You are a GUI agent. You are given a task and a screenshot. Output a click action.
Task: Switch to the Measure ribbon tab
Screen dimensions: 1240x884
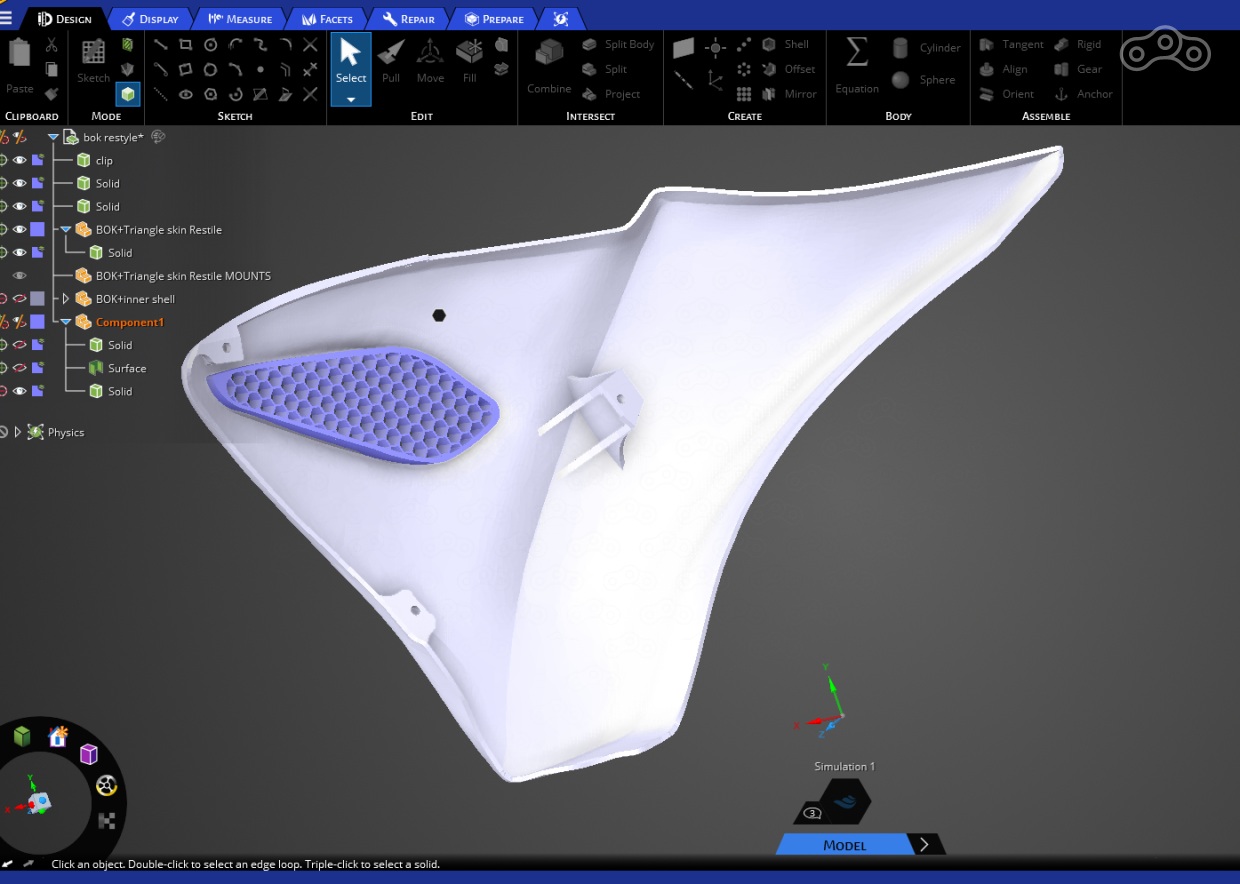[x=241, y=19]
